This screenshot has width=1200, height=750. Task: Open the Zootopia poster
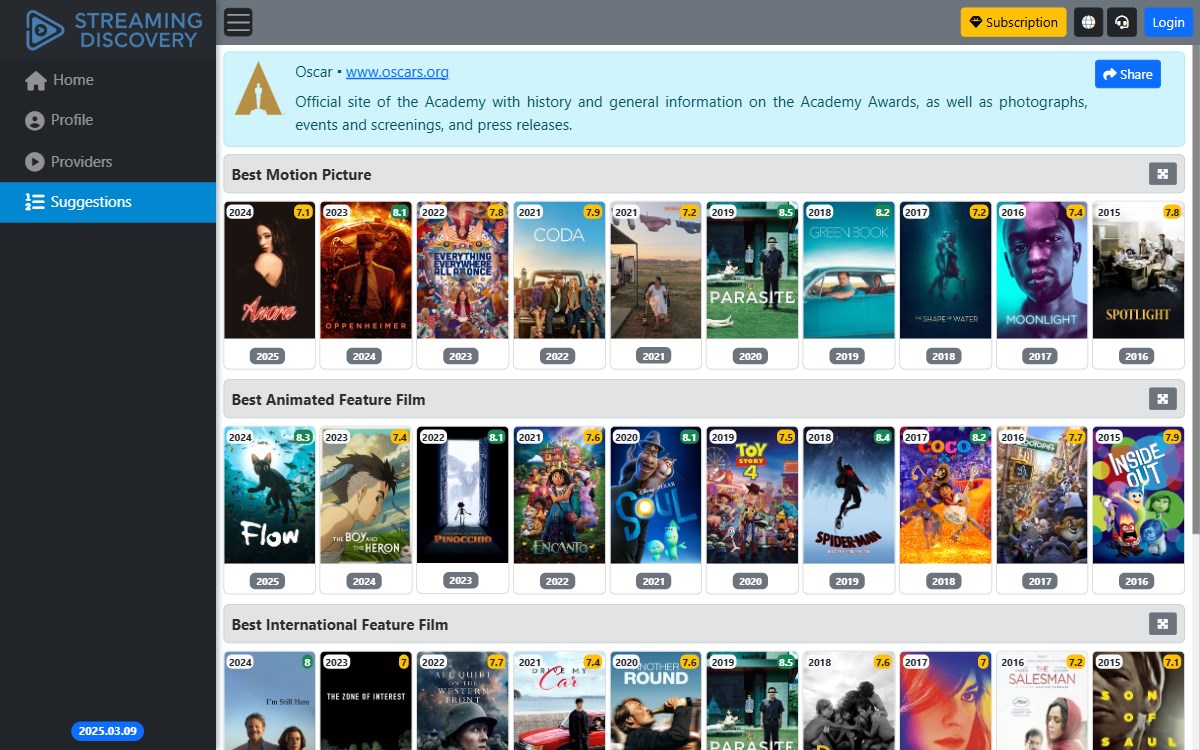[1041, 495]
